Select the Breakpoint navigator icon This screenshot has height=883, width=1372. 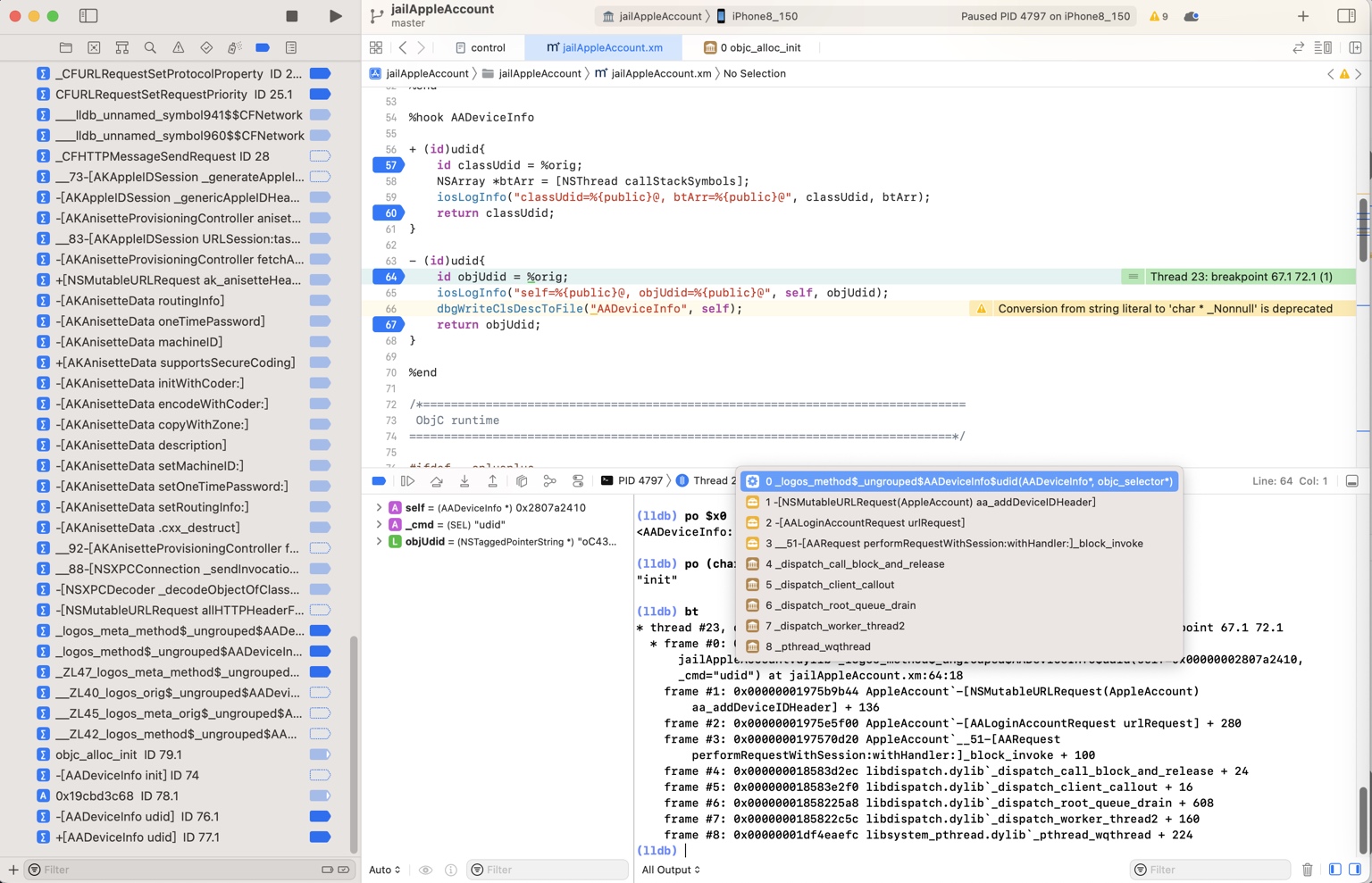pos(263,47)
